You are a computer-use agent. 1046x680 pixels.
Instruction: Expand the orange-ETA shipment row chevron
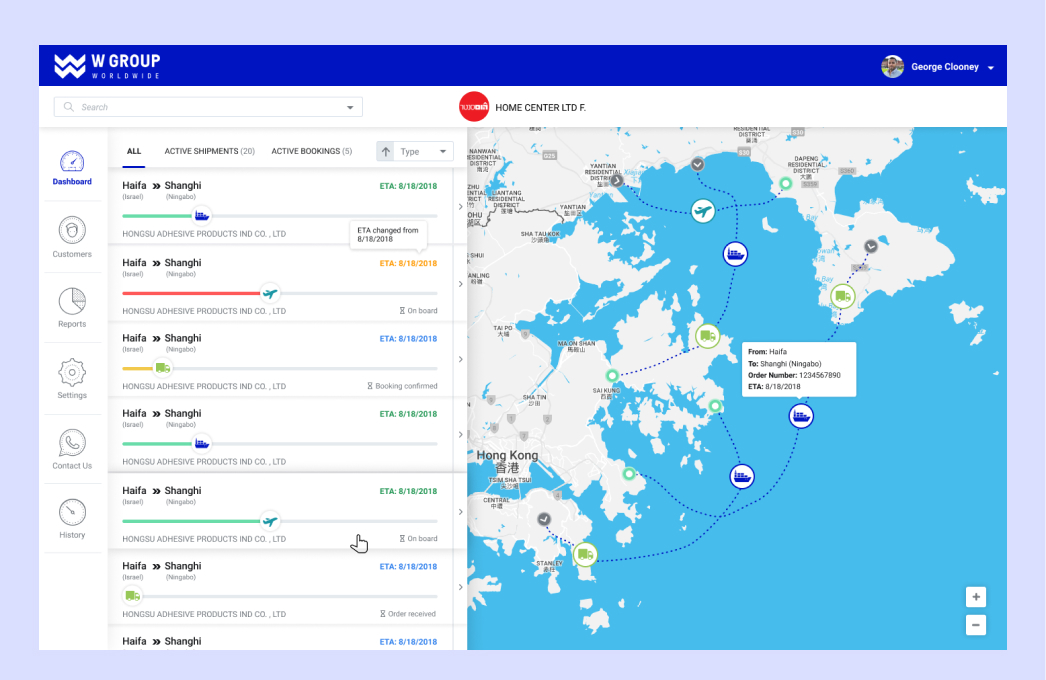point(460,284)
